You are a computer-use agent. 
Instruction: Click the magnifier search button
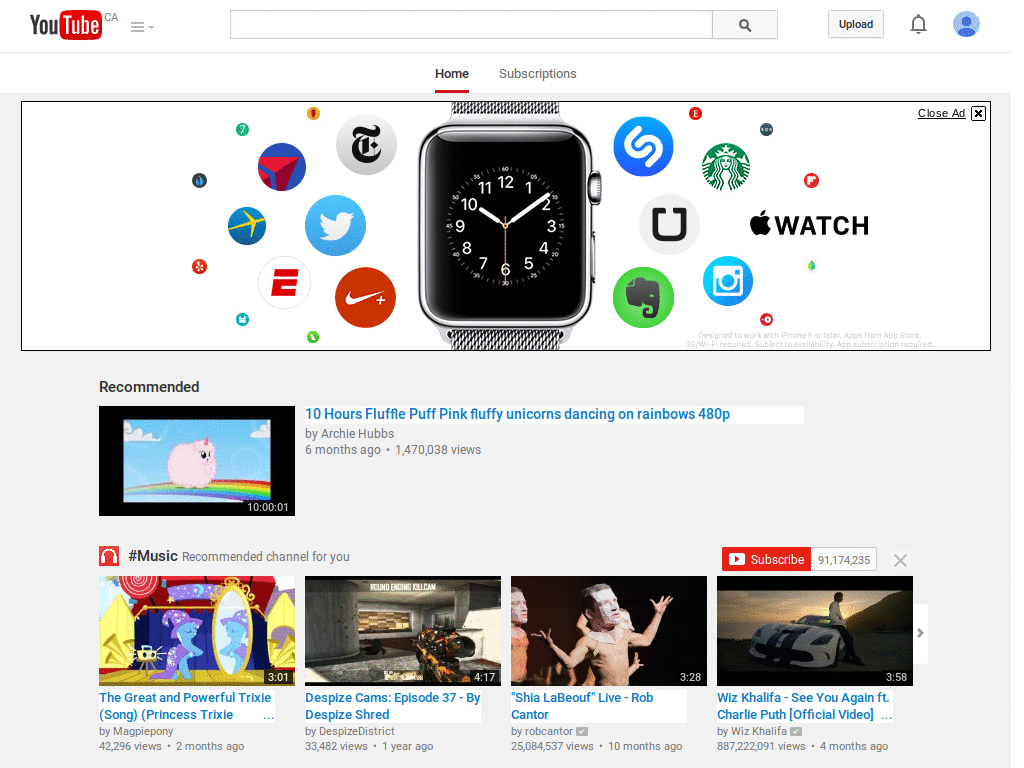point(744,25)
